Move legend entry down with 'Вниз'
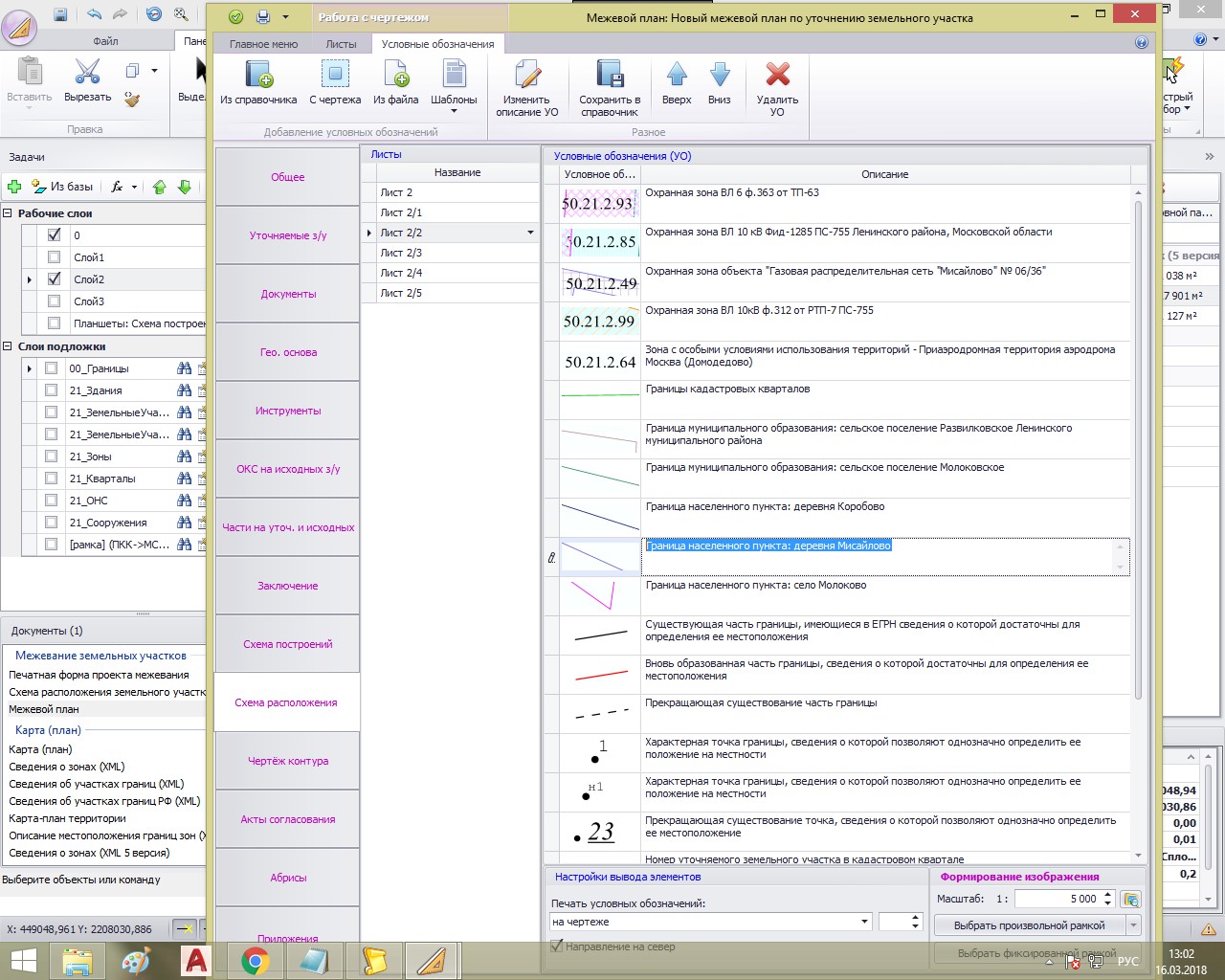1225x980 pixels. tap(720, 76)
